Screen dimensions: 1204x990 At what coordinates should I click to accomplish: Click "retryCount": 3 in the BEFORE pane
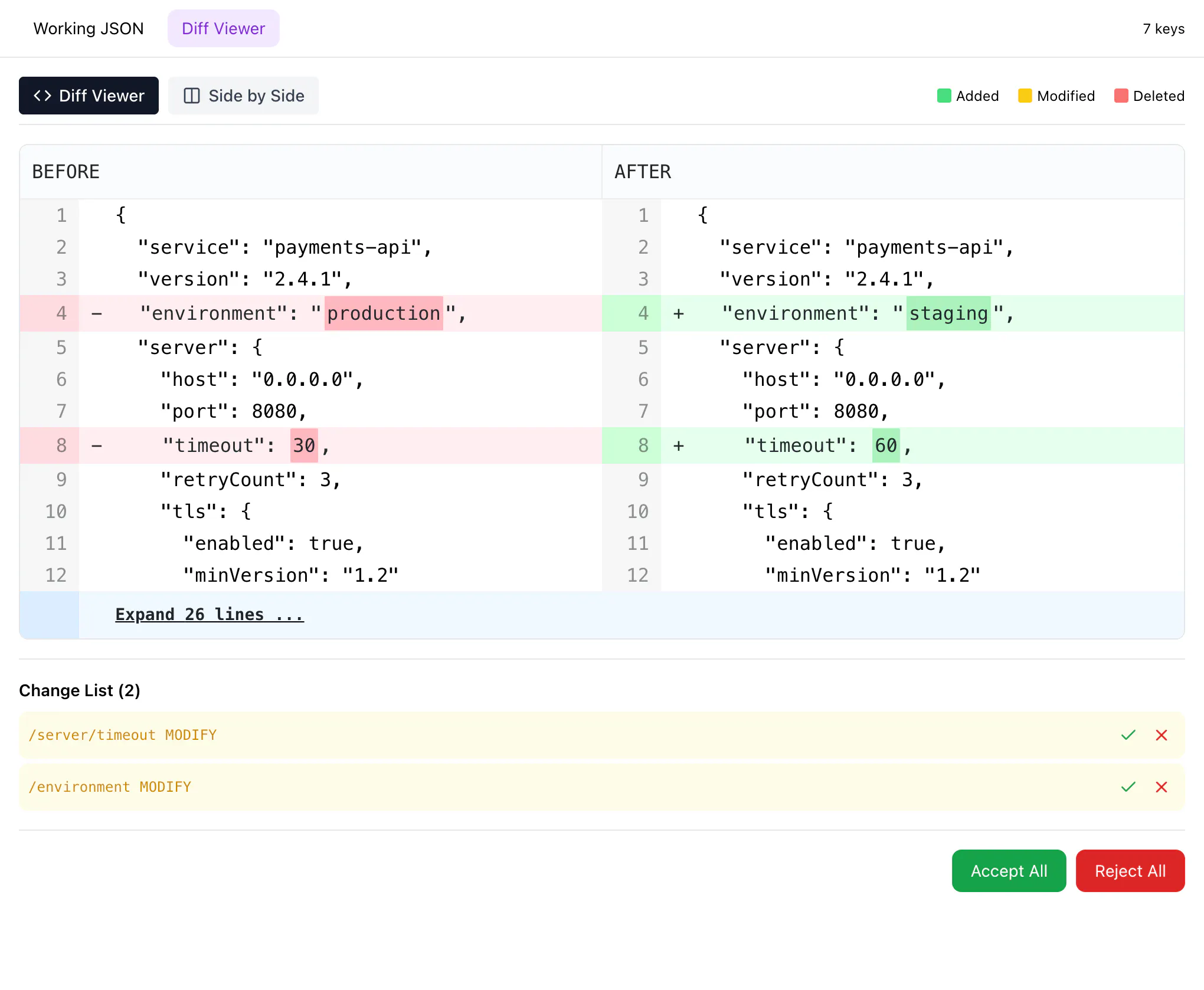[250, 480]
